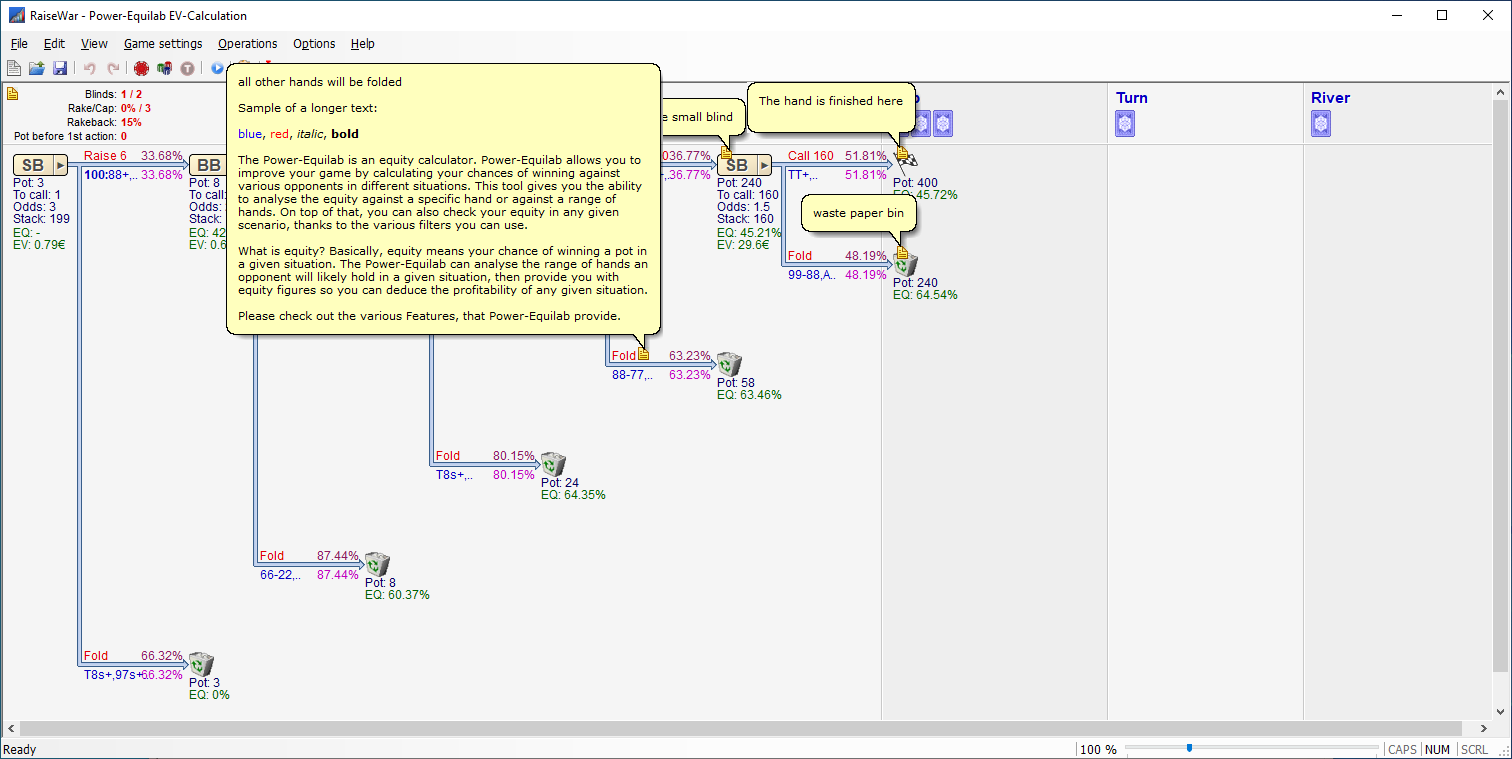Click the recycle bin icon at Pot: 58
This screenshot has height=759, width=1512.
730,364
